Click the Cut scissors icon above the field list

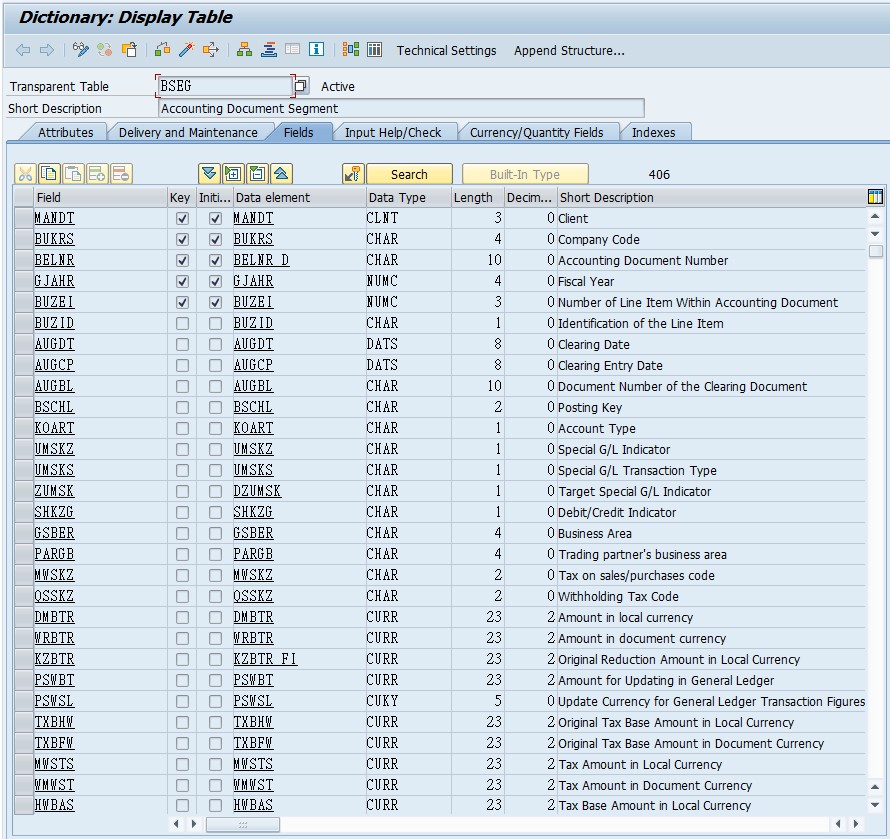coord(25,174)
